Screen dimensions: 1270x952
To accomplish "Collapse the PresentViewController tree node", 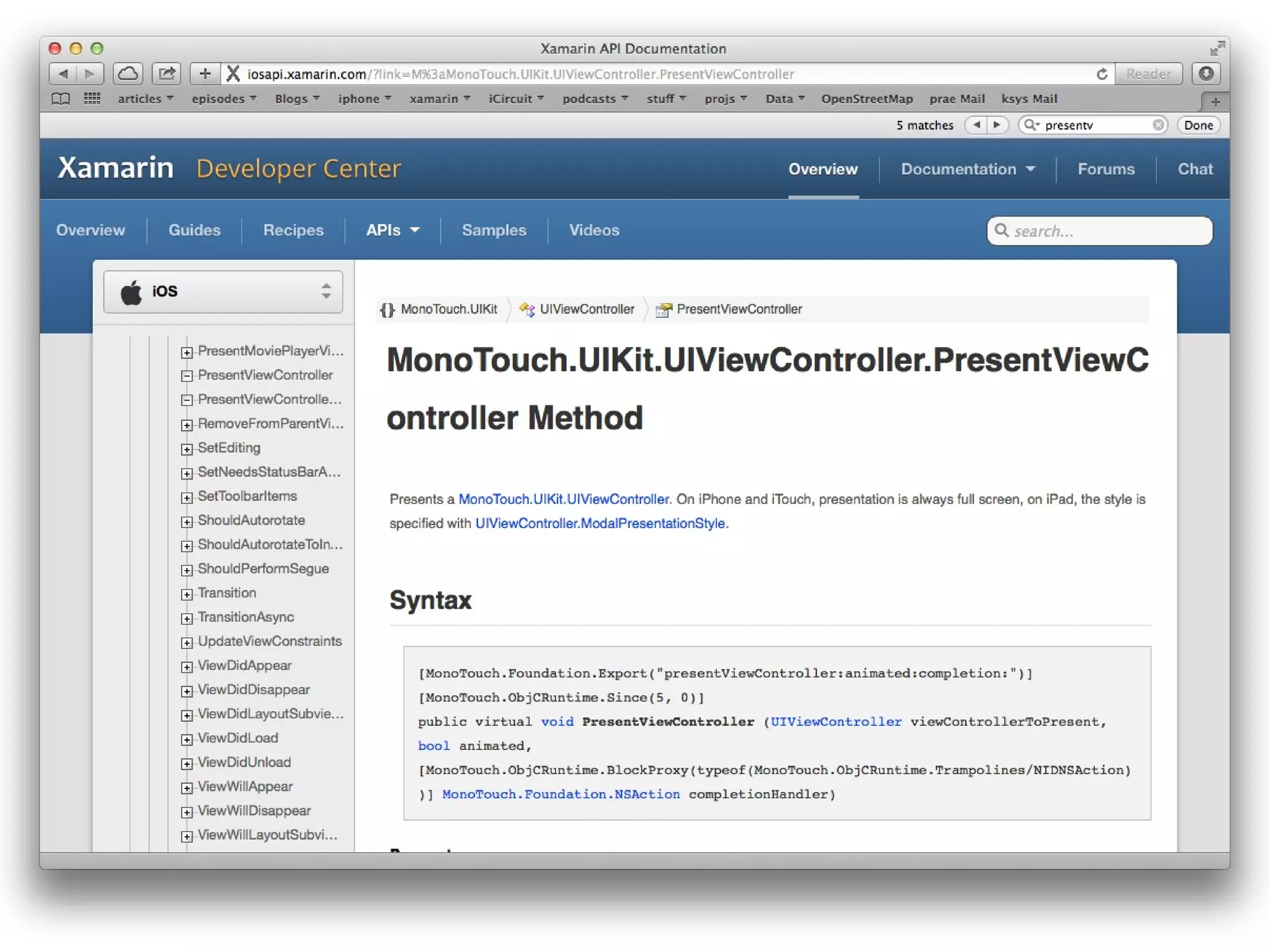I will 187,376.
